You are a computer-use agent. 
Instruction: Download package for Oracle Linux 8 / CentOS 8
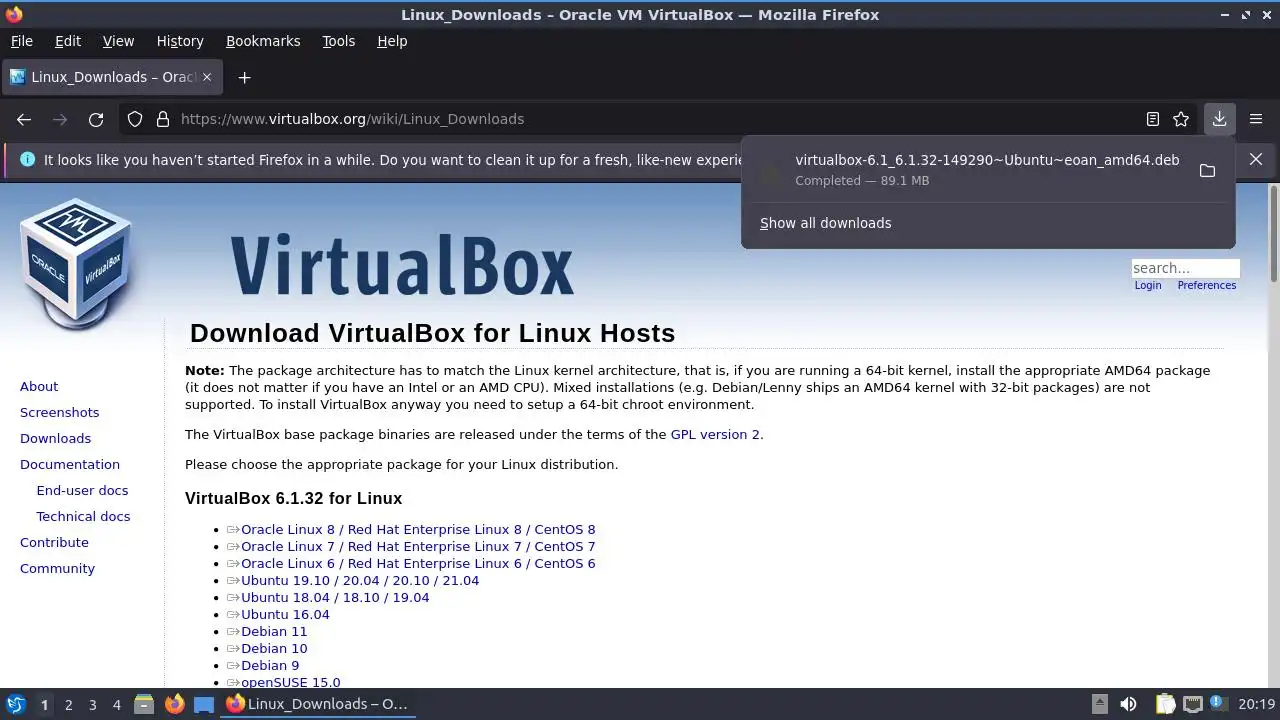(418, 530)
